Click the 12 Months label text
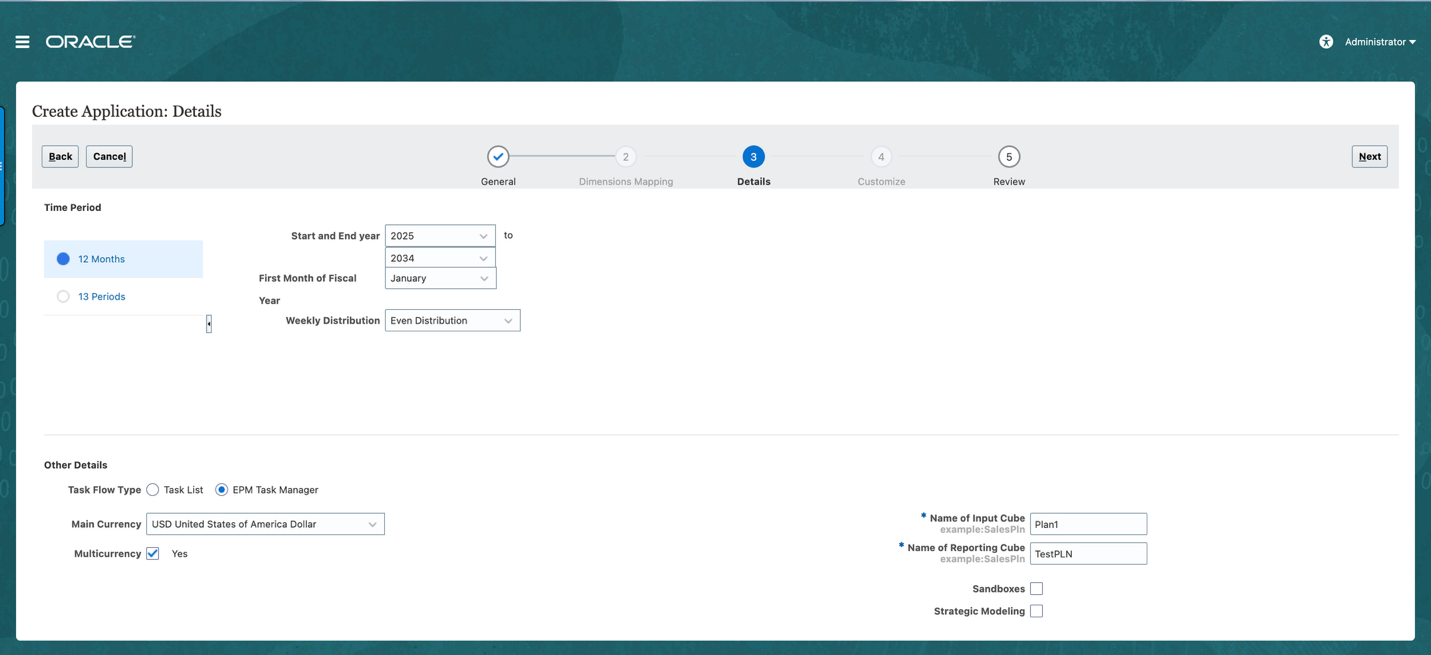The width and height of the screenshot is (1431, 655). tap(101, 259)
